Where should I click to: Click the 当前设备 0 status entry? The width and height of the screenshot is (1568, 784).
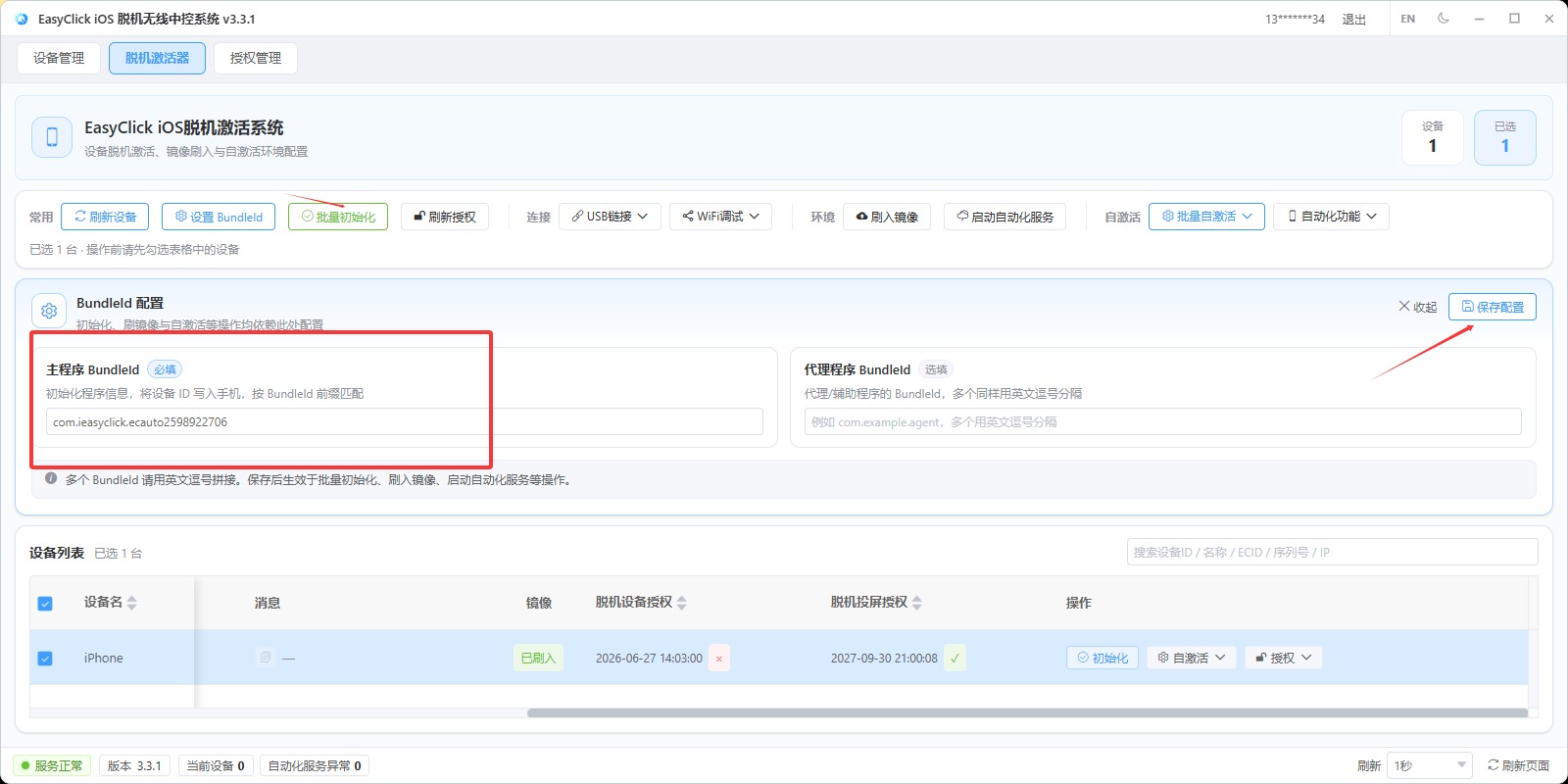pos(216,765)
